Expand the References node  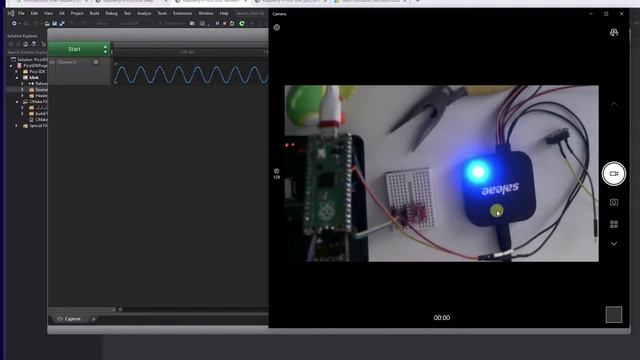pos(22,84)
